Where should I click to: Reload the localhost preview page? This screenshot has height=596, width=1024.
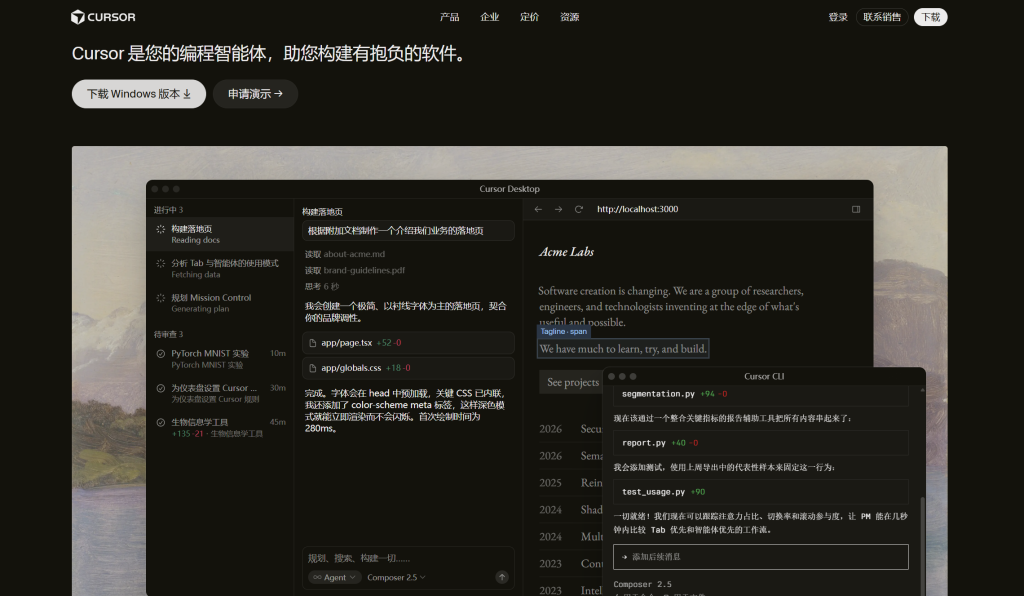[x=579, y=209]
